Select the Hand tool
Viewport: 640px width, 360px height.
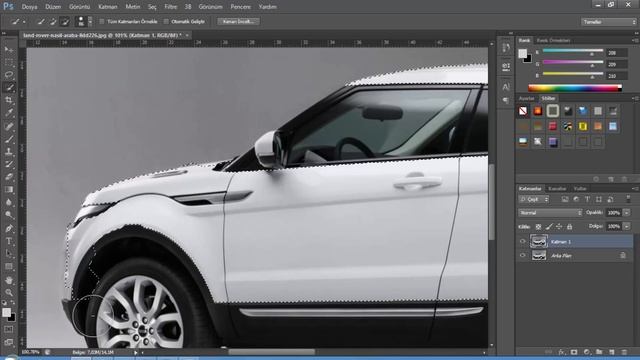tap(9, 280)
